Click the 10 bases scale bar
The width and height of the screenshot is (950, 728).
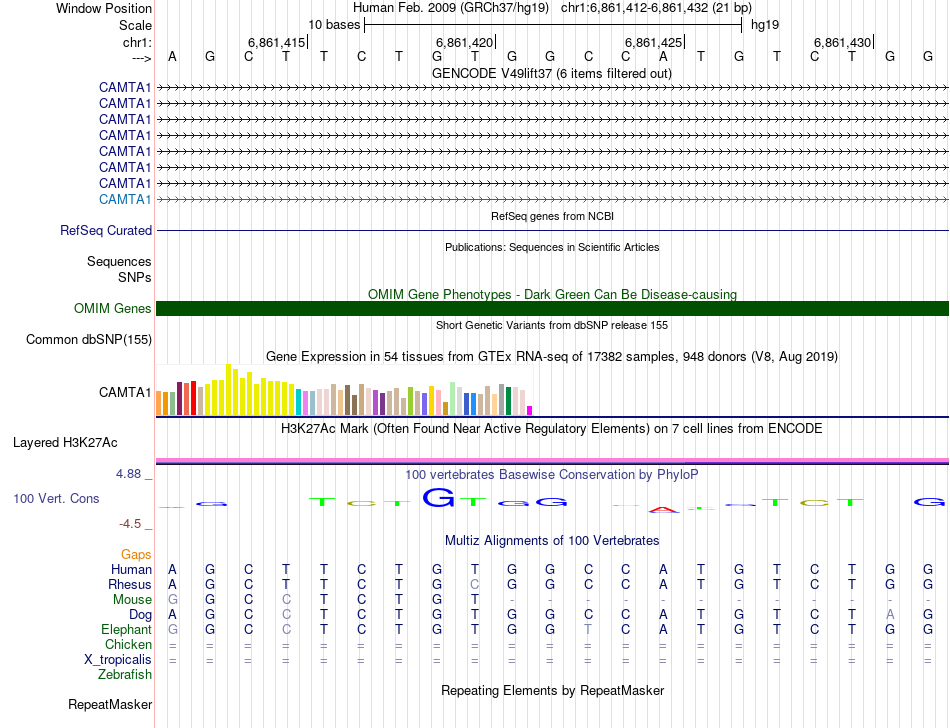click(x=552, y=24)
